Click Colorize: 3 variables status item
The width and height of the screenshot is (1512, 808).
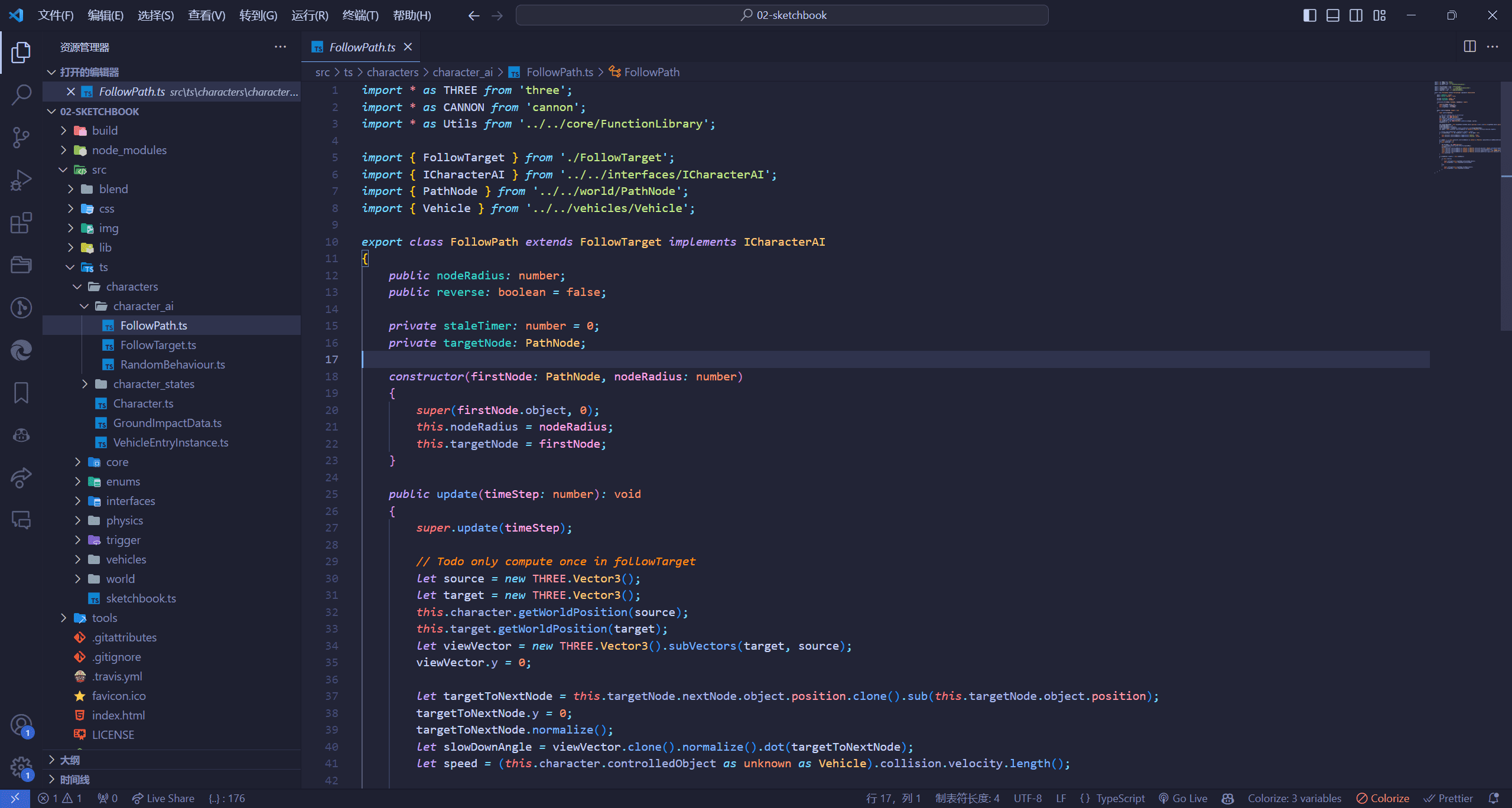(x=1294, y=798)
